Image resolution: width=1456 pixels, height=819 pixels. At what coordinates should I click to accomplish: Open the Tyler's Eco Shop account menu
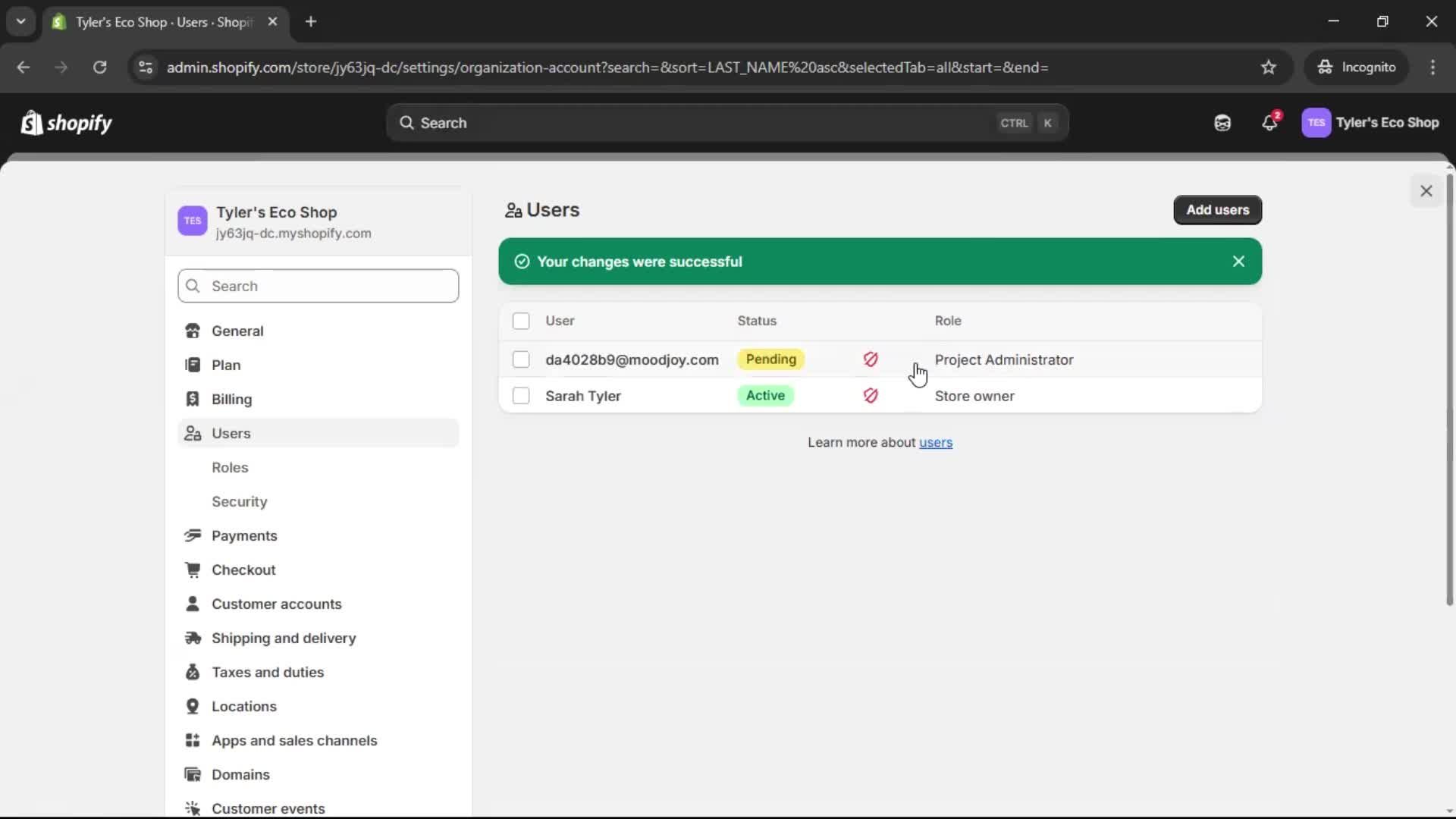pyautogui.click(x=1370, y=123)
